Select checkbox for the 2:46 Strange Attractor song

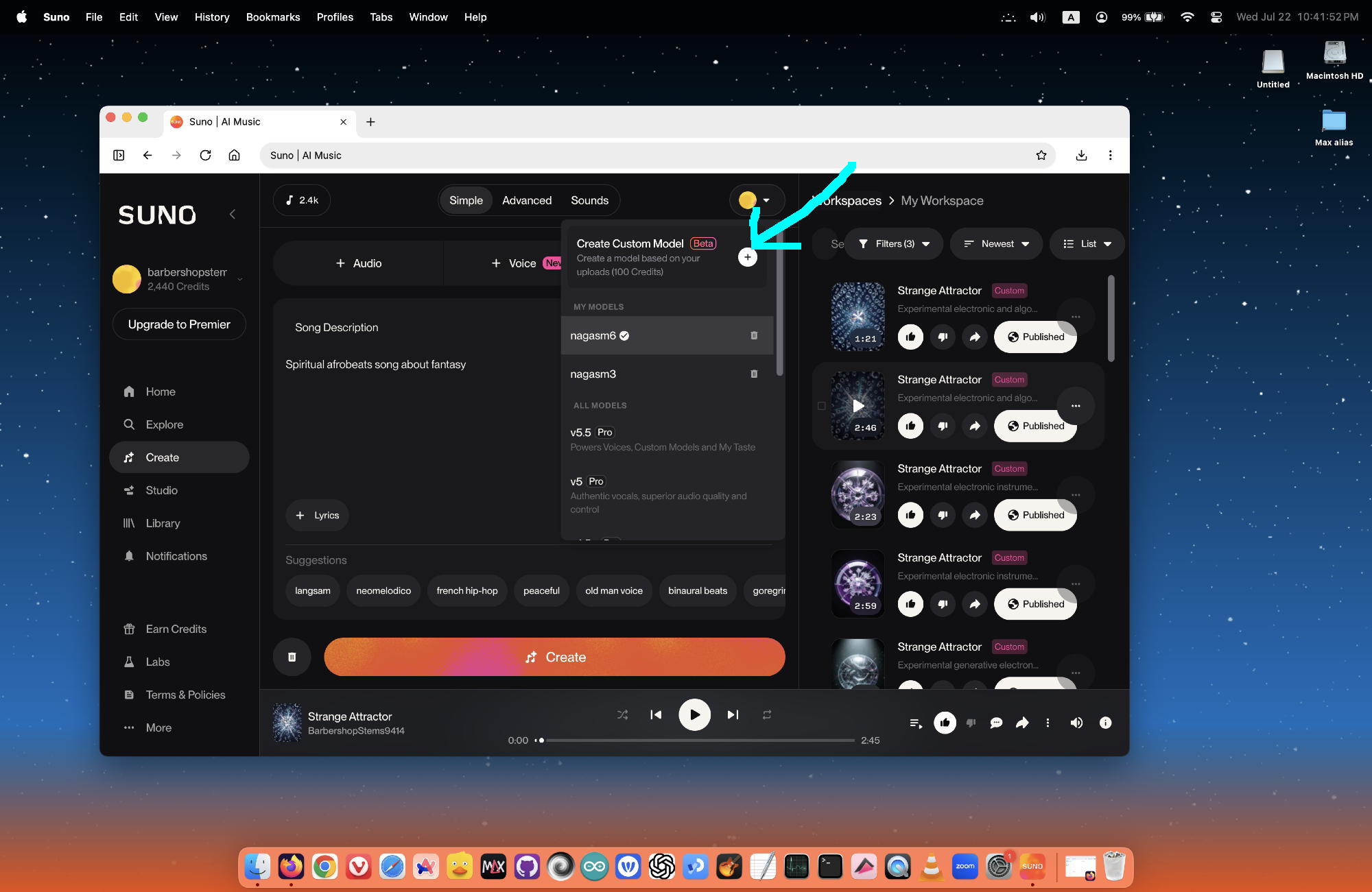pyautogui.click(x=821, y=406)
